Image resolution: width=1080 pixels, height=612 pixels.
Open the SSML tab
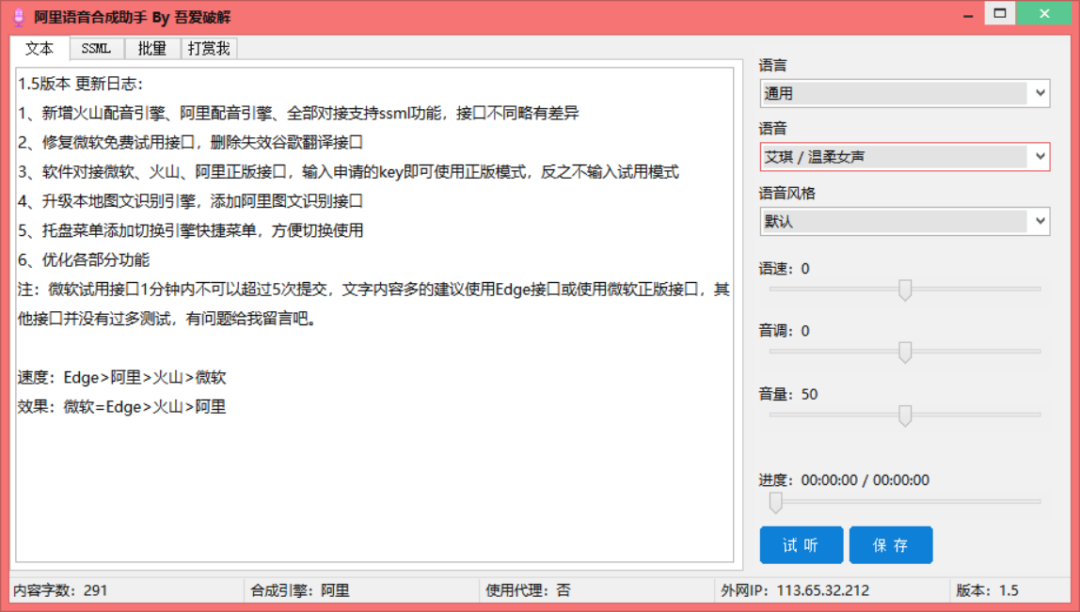97,48
